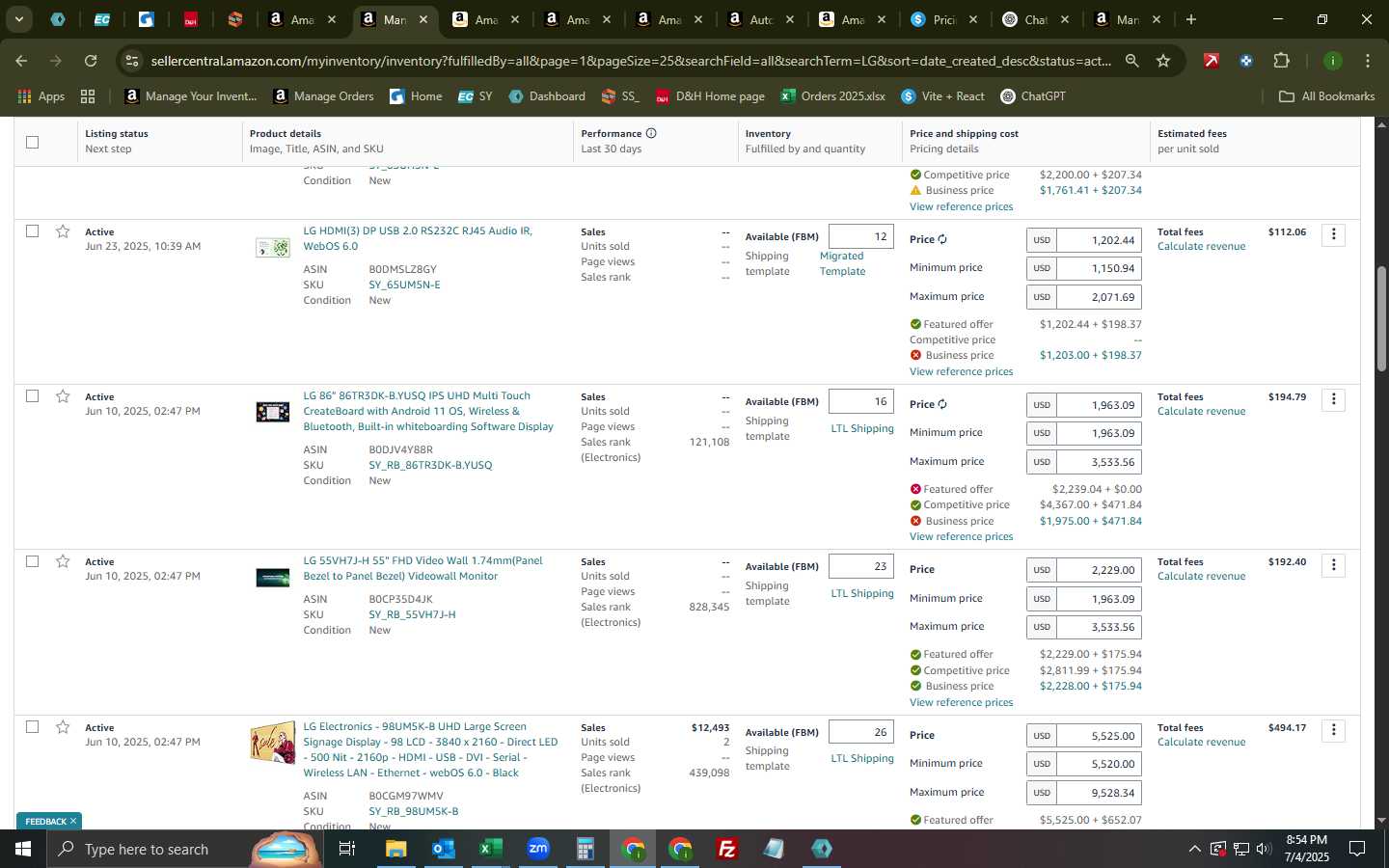Open the Extensions puzzle icon

[x=1281, y=61]
